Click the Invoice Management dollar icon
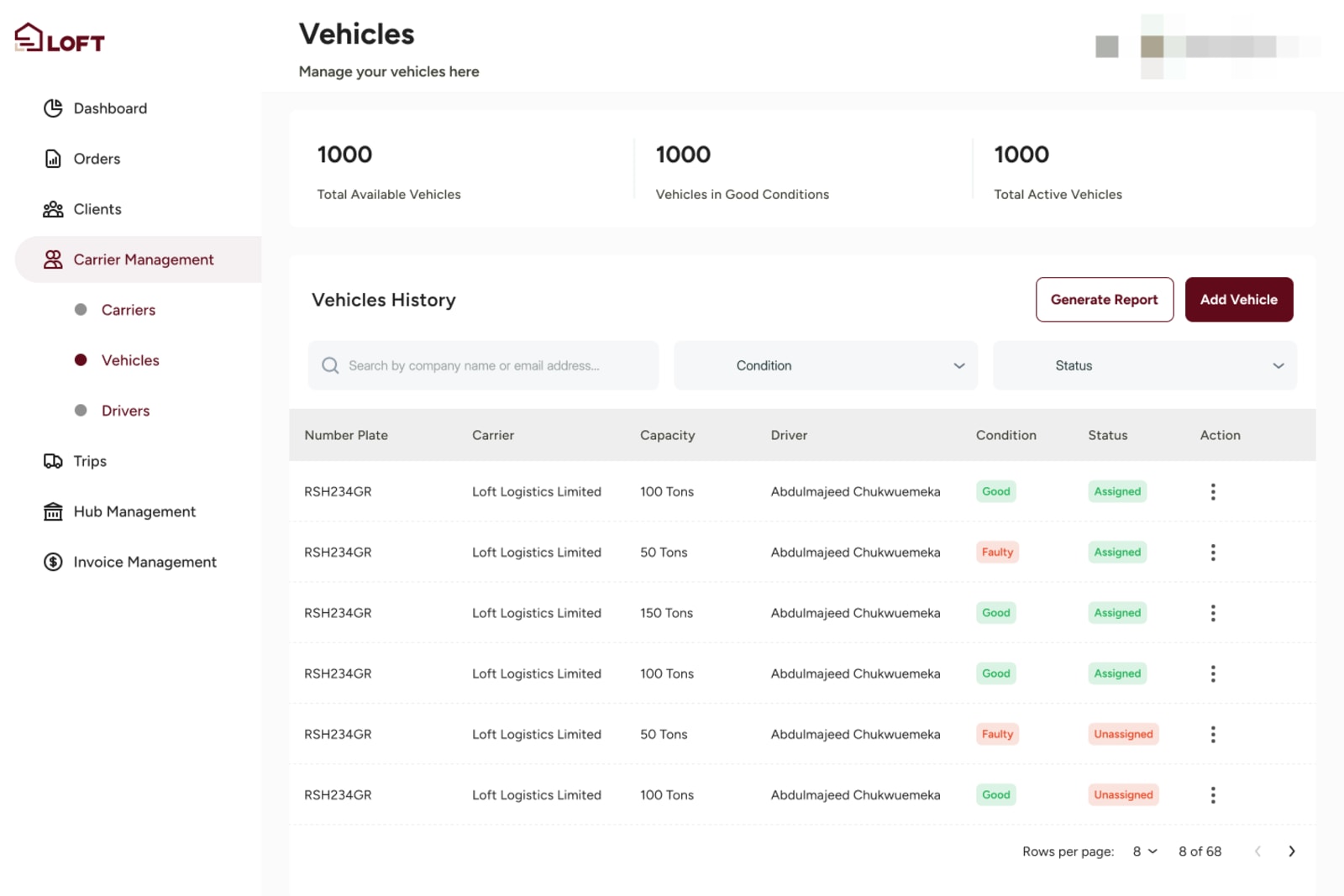The height and width of the screenshot is (896, 1344). click(53, 562)
